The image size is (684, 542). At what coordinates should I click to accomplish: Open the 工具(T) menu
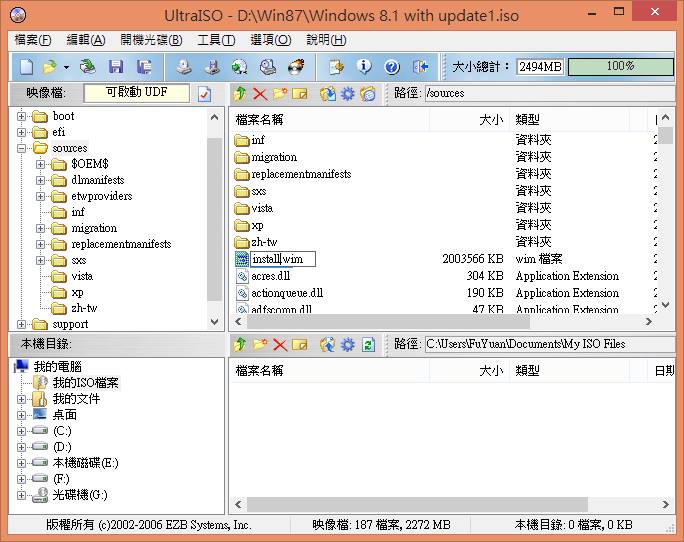click(x=216, y=40)
